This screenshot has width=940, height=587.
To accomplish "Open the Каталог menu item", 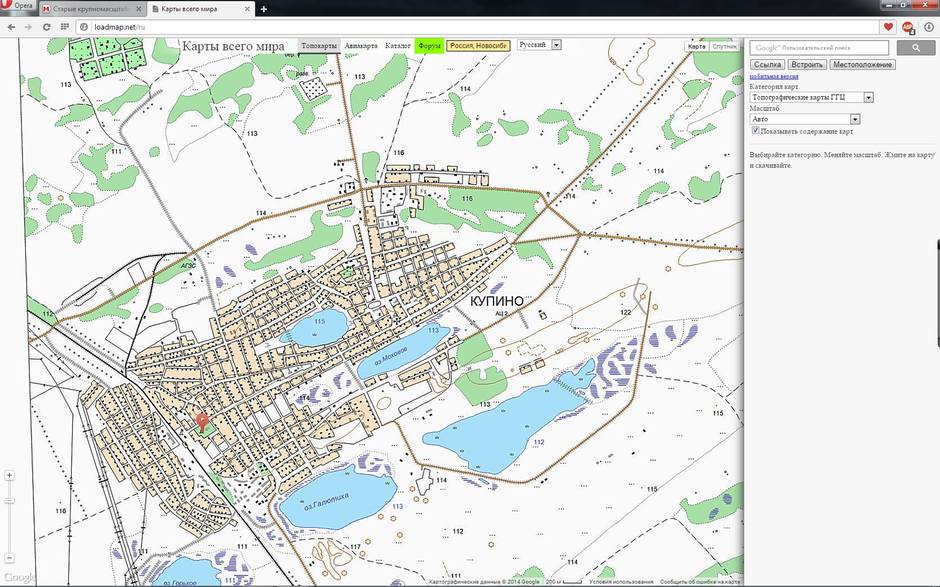I will click(x=398, y=46).
